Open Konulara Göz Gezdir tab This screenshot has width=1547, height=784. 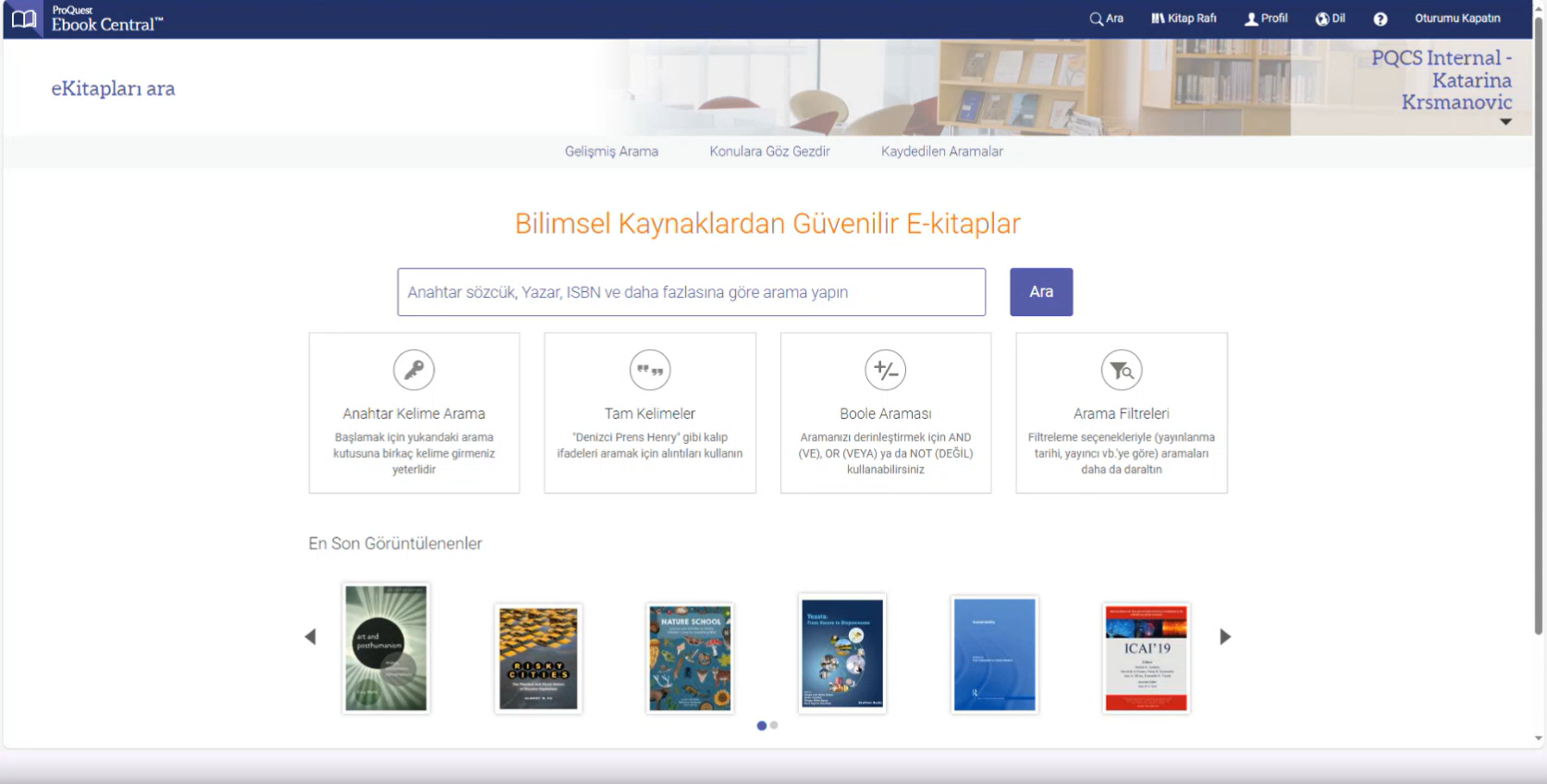click(769, 152)
